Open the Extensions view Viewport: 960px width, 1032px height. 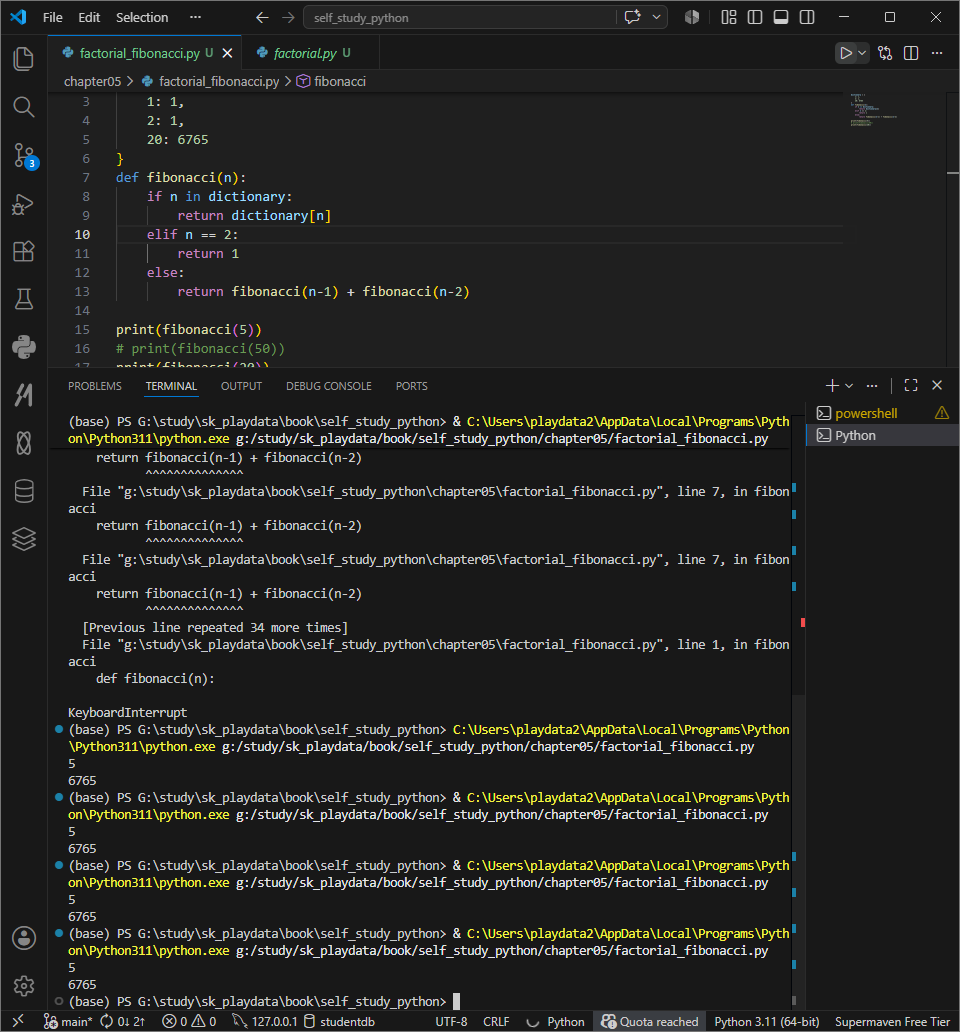(x=24, y=251)
